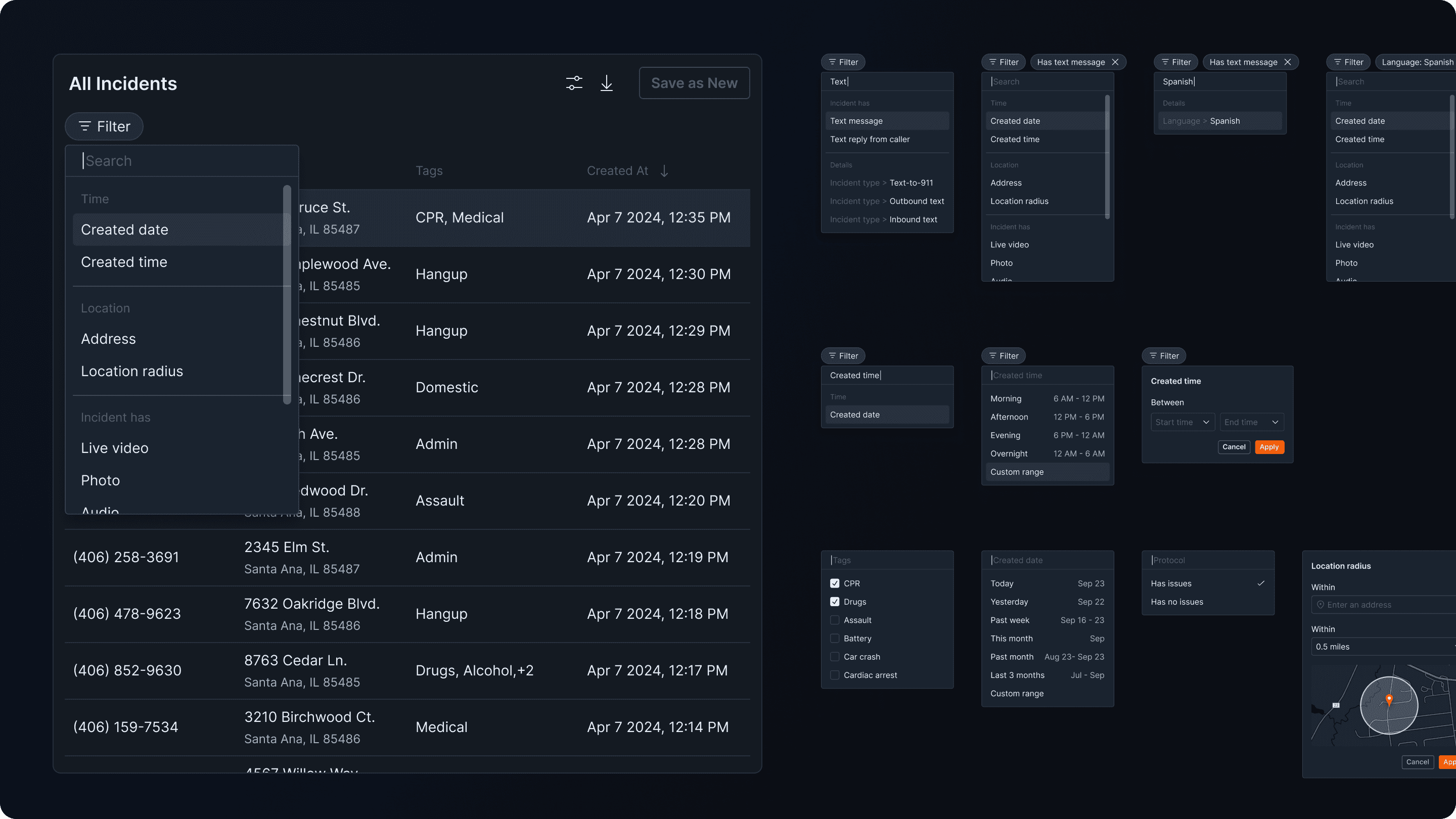Click checkmark beside Has issues
This screenshot has width=1456, height=819.
[1260, 583]
